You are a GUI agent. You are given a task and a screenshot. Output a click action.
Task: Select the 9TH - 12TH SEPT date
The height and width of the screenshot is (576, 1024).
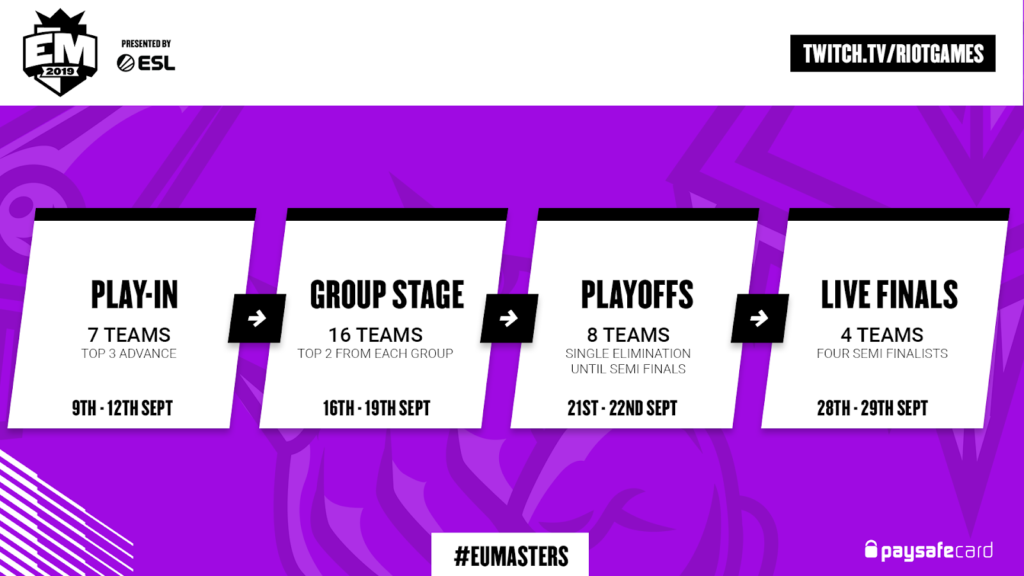(x=122, y=408)
